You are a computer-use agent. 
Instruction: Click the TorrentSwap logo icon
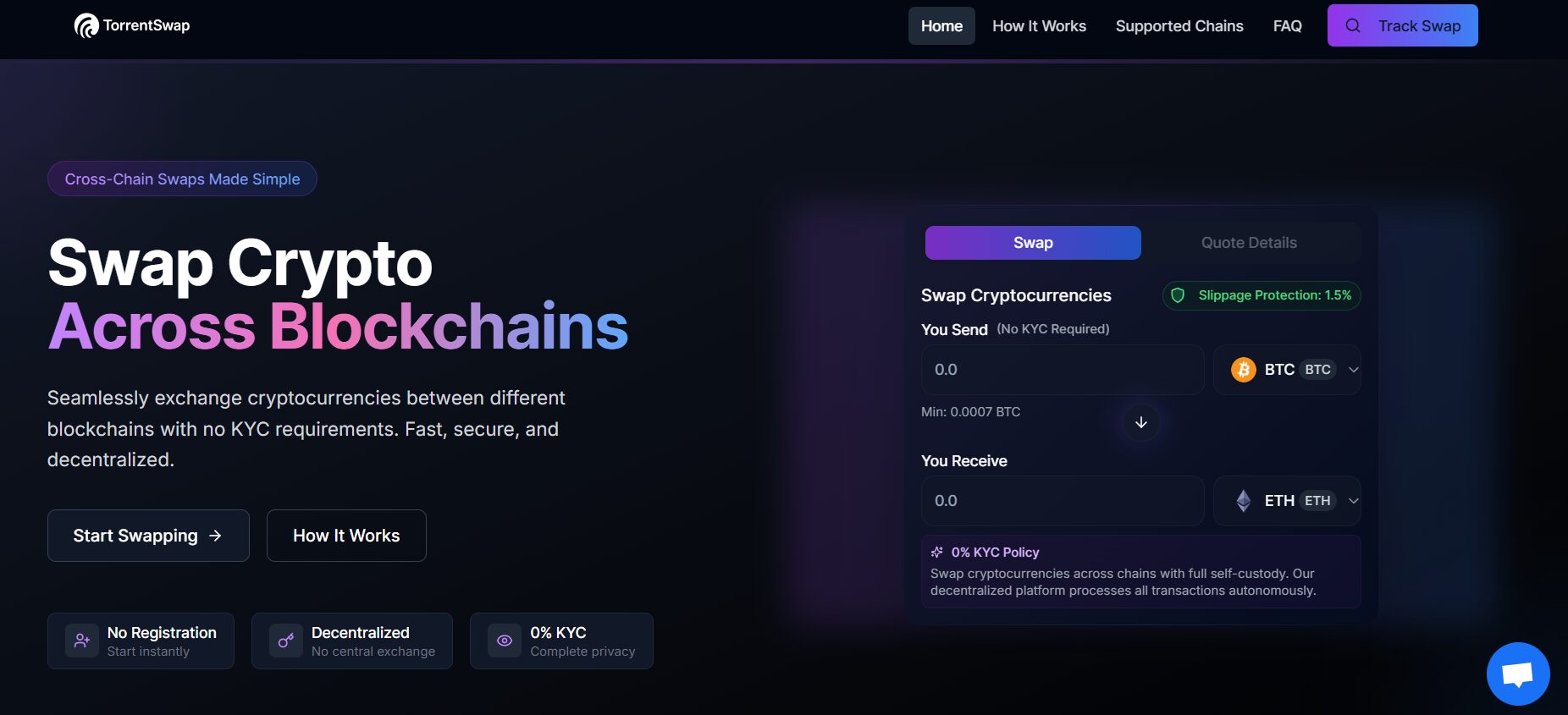(x=86, y=25)
